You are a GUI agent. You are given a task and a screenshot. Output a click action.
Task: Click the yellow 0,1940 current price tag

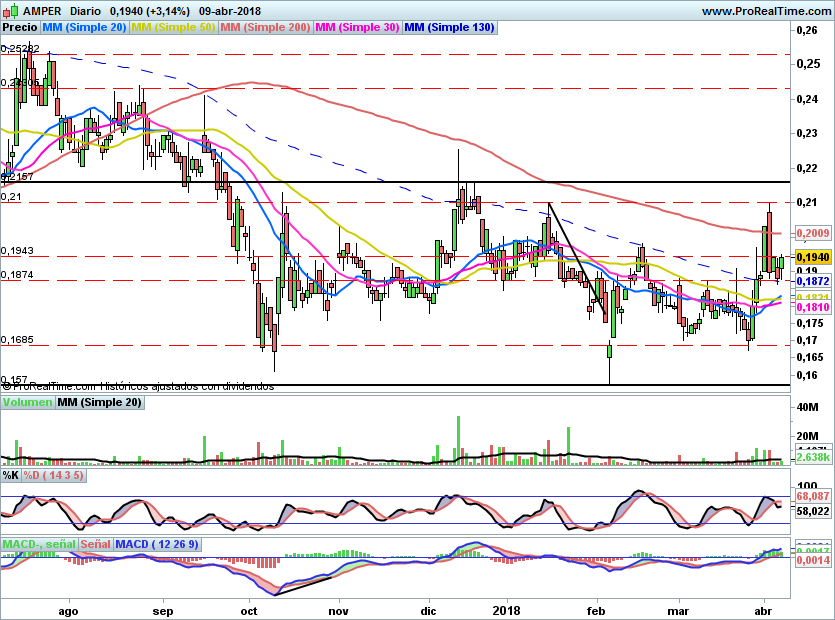813,257
